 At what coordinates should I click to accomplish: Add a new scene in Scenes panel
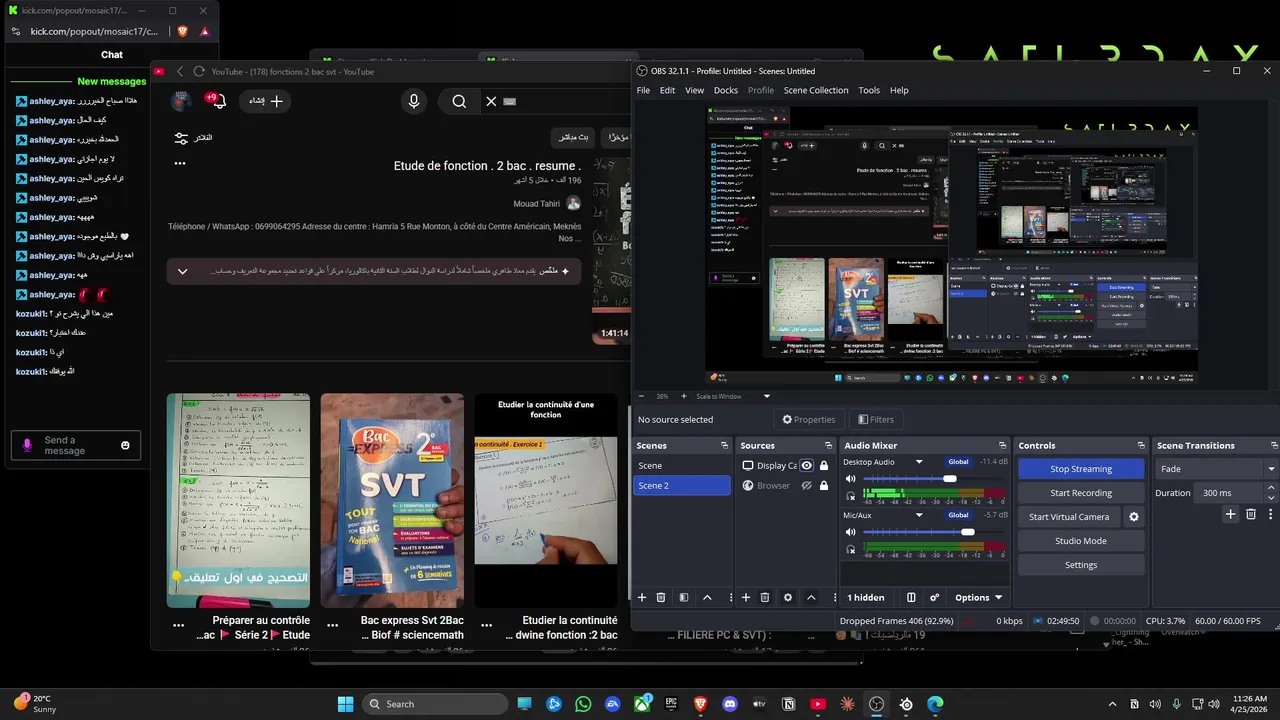(642, 597)
